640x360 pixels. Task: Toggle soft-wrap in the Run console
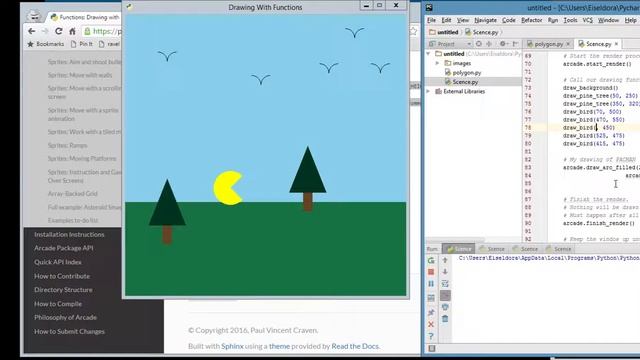tap(445, 284)
